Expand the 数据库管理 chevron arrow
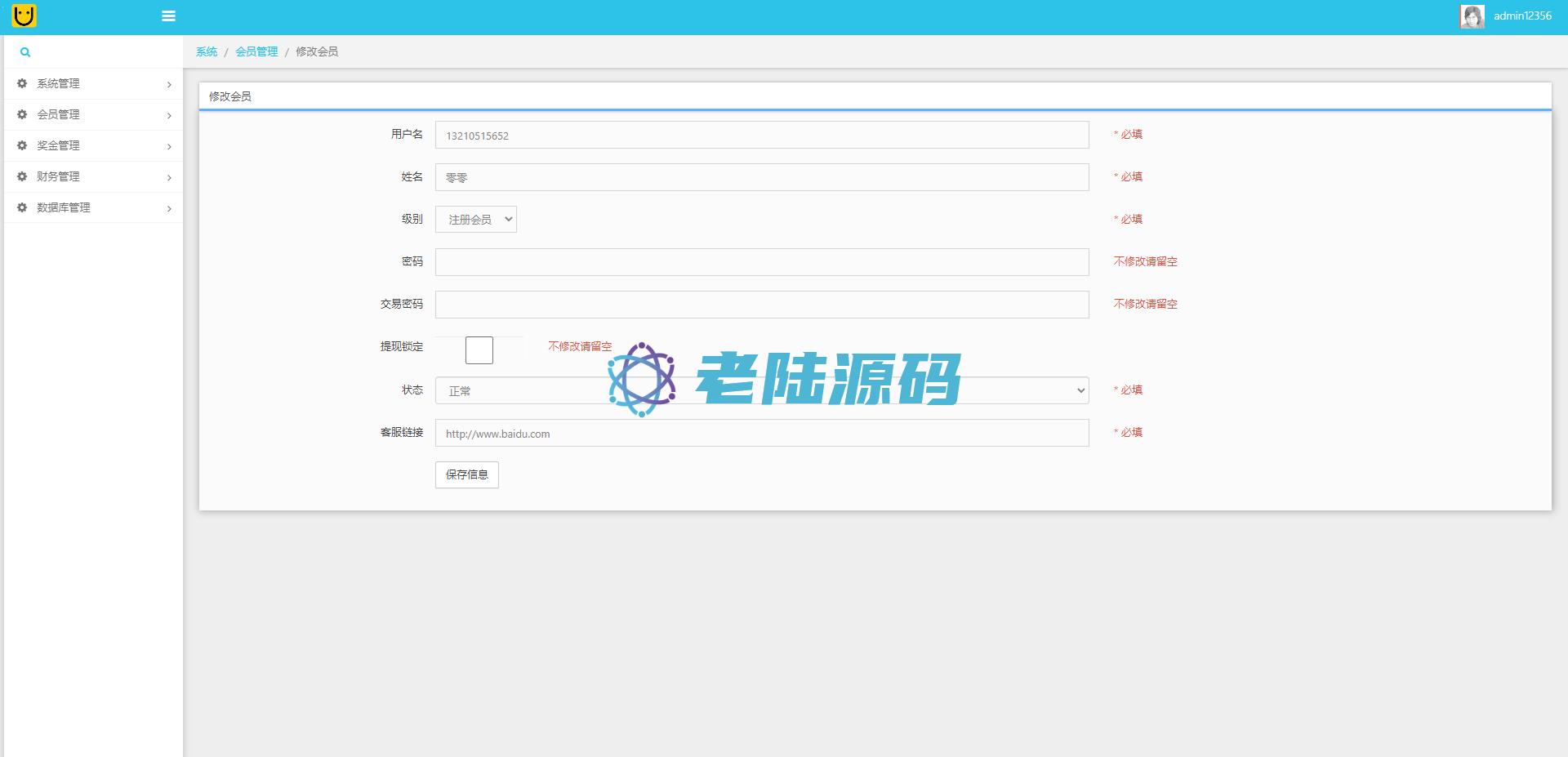The height and width of the screenshot is (757, 1568). click(169, 208)
